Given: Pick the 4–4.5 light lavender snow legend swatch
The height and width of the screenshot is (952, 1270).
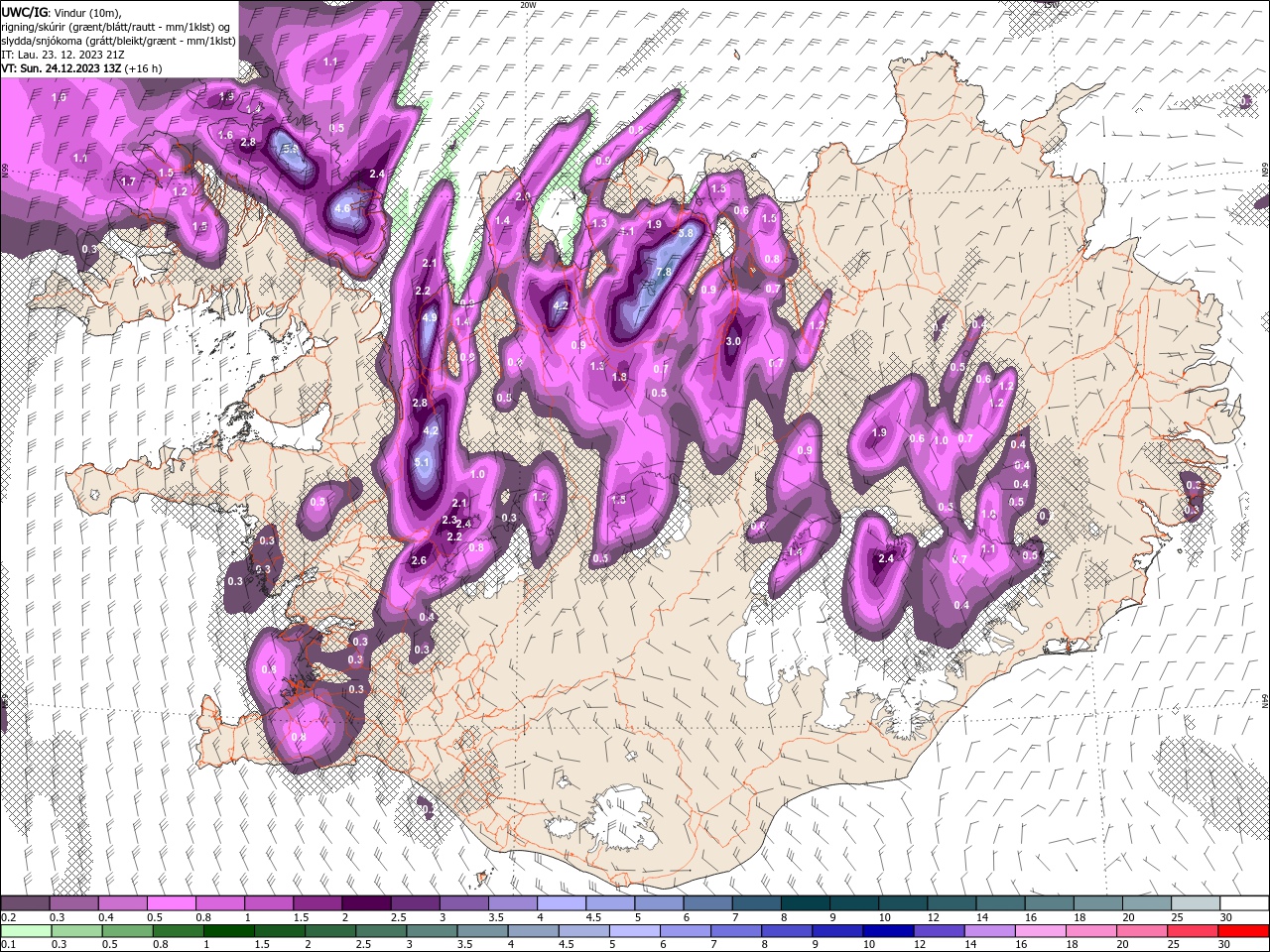Looking at the screenshot, I should click(562, 903).
